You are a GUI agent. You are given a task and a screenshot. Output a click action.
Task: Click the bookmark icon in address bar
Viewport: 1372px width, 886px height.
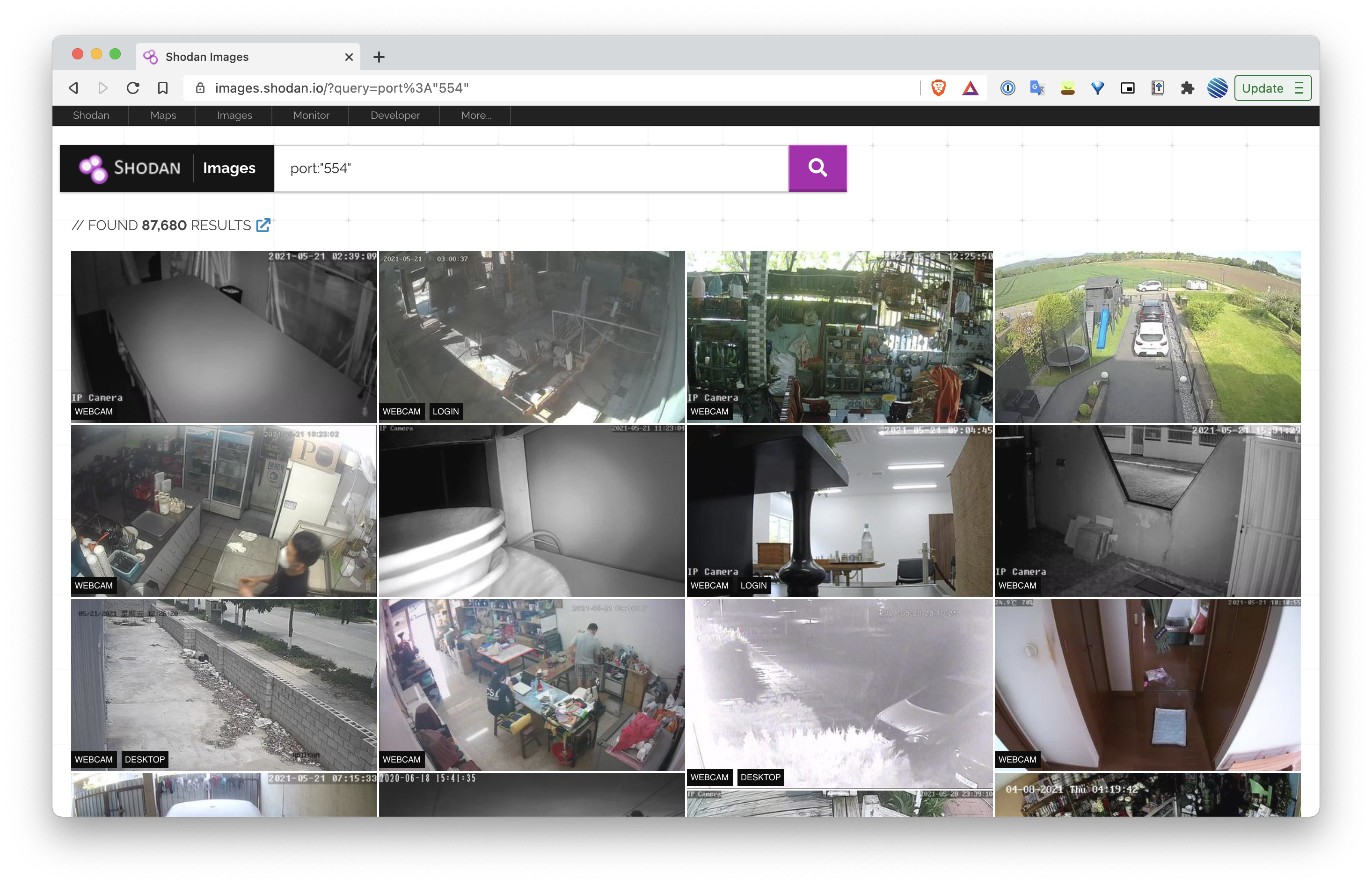tap(164, 88)
